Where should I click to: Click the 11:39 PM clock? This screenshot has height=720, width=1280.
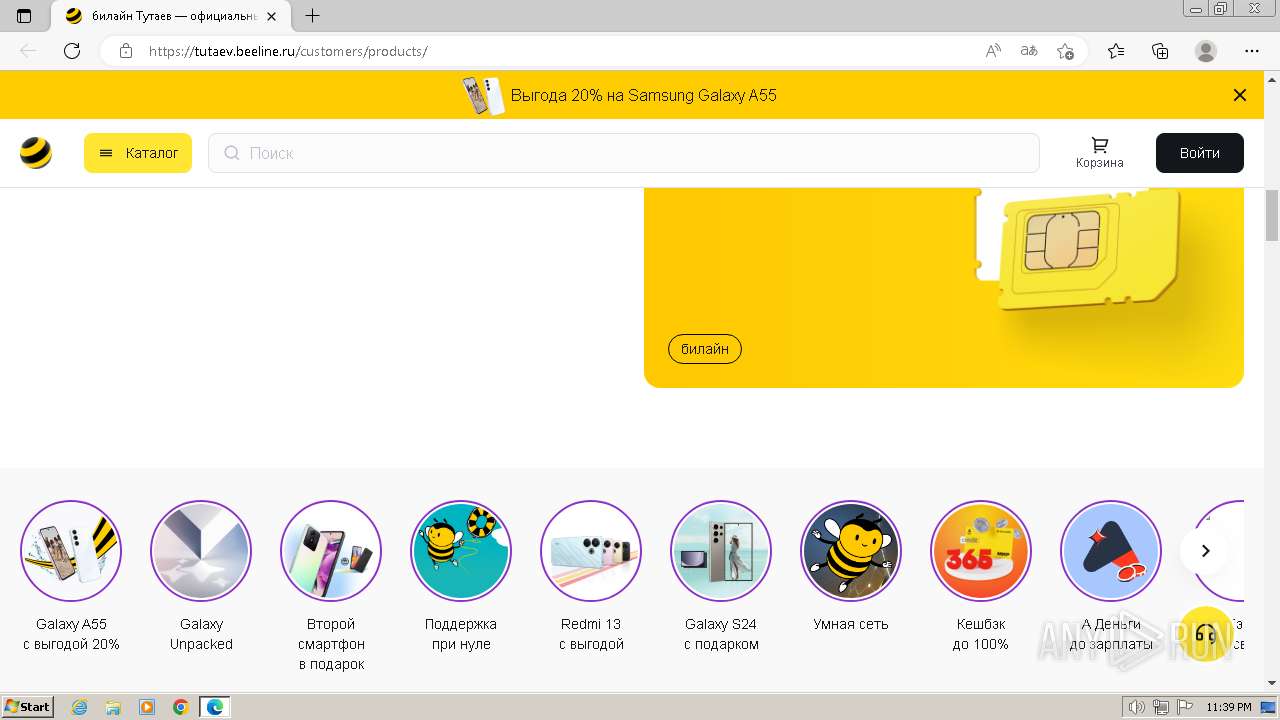click(x=1229, y=707)
